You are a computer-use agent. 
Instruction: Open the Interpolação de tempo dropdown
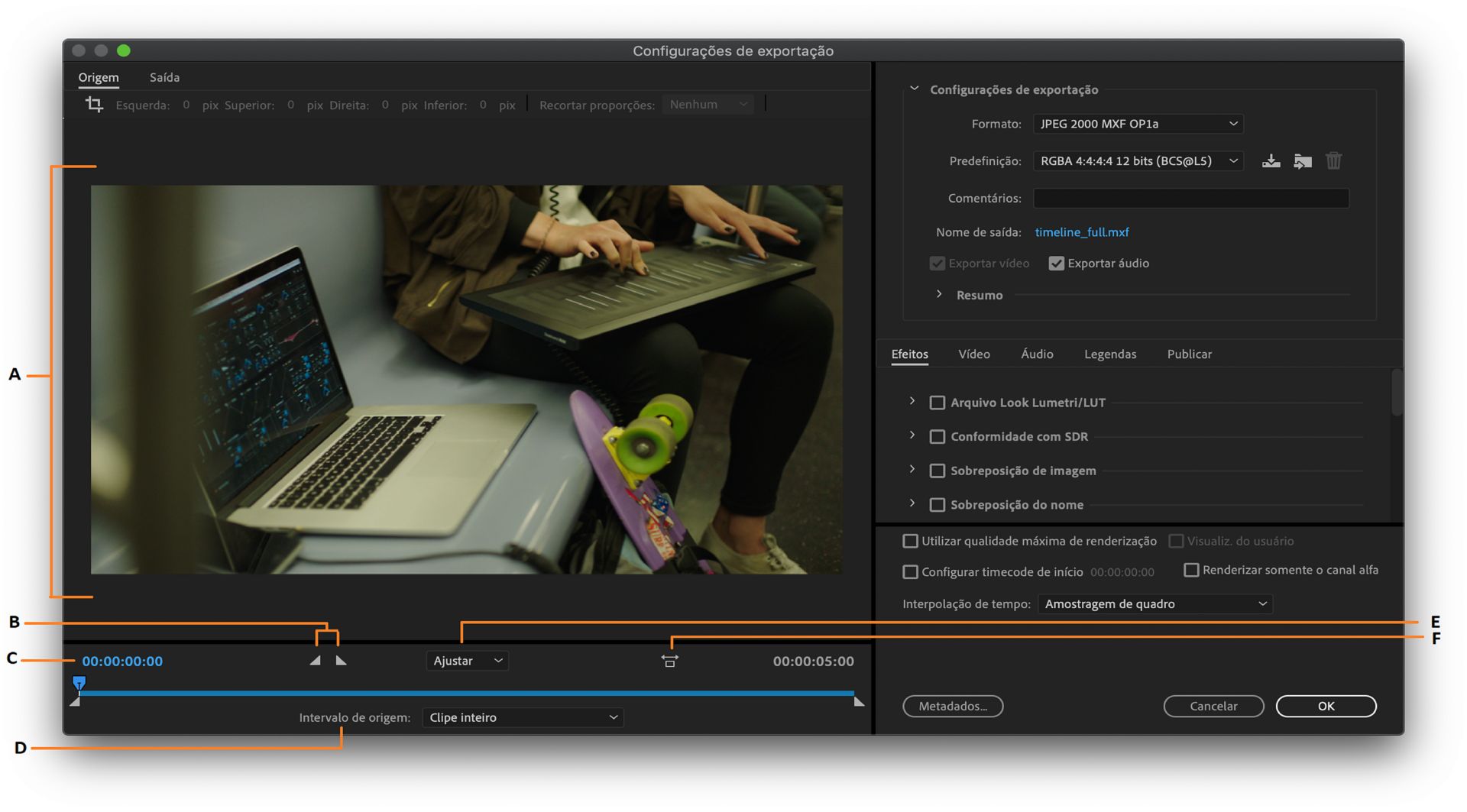(1154, 604)
